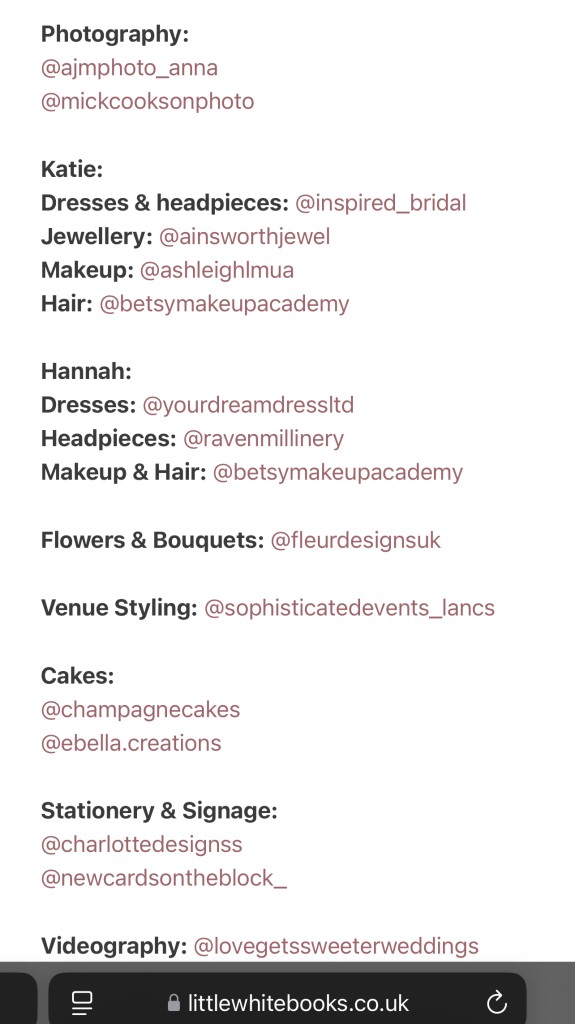Open @ajmphoto_anna photography link
Image resolution: width=575 pixels, height=1024 pixels.
[129, 68]
